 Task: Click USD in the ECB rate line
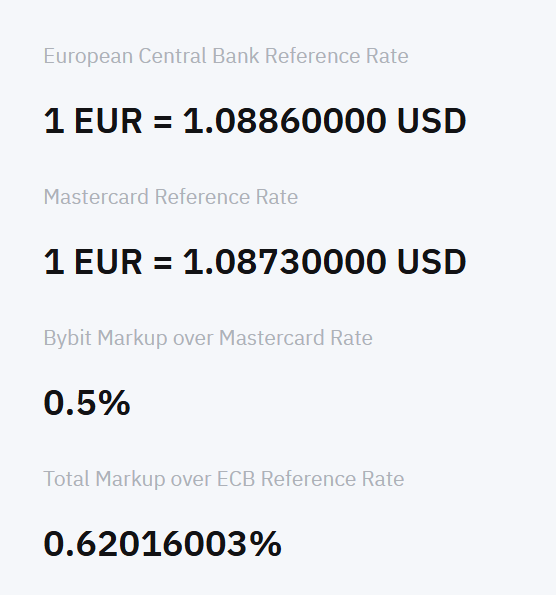[x=432, y=121]
